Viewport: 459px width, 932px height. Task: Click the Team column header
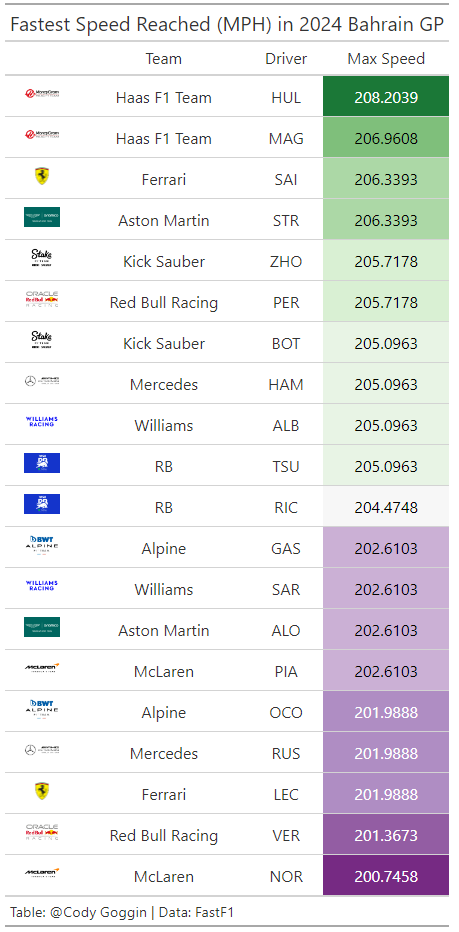pos(164,59)
